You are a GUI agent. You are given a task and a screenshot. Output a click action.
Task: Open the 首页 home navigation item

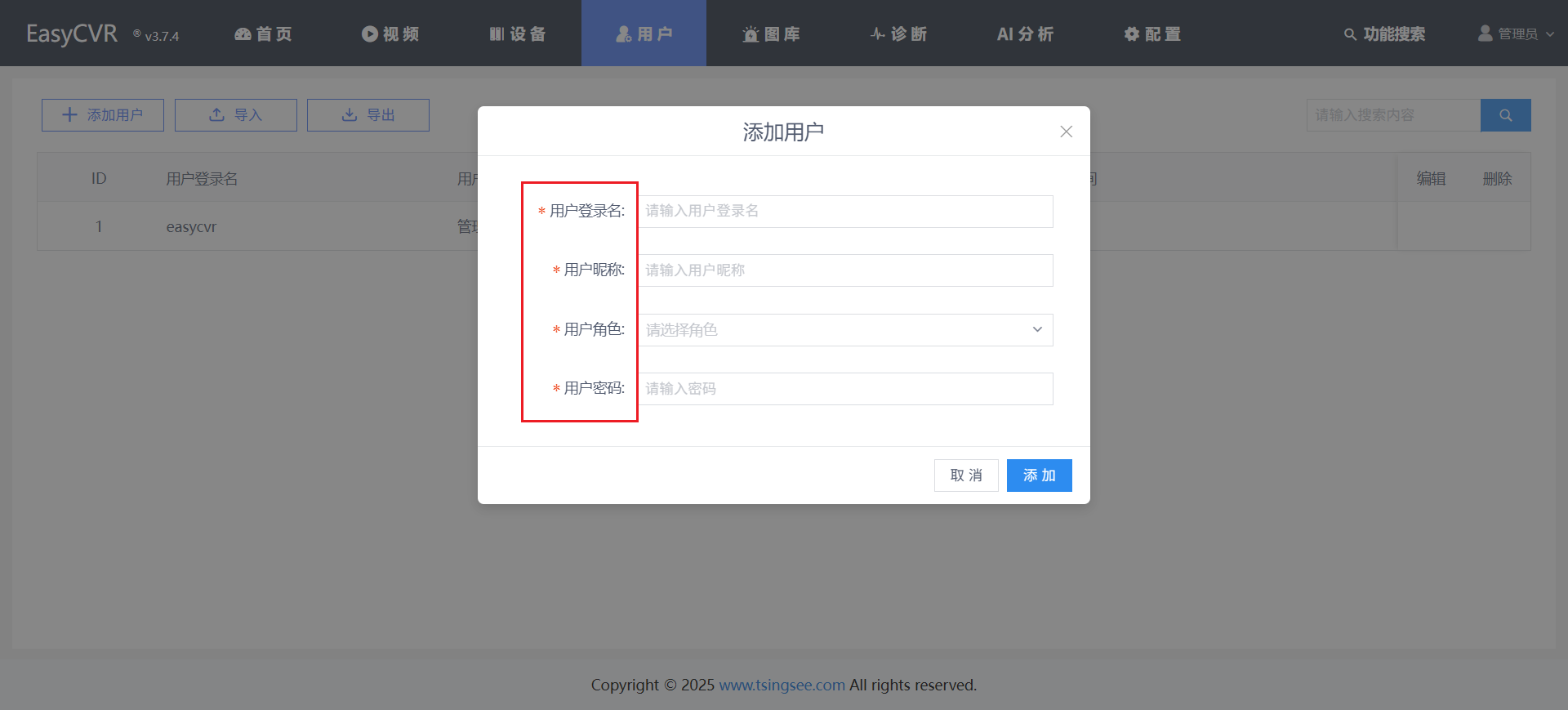tap(263, 33)
